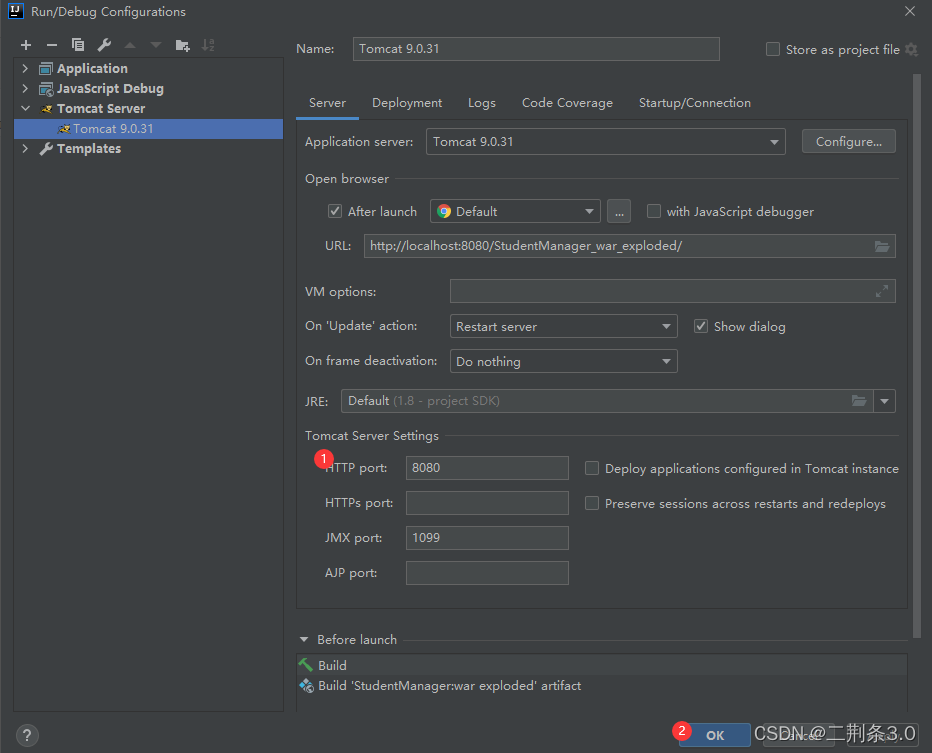Expand the Application tree node
The height and width of the screenshot is (753, 932).
pyautogui.click(x=25, y=68)
